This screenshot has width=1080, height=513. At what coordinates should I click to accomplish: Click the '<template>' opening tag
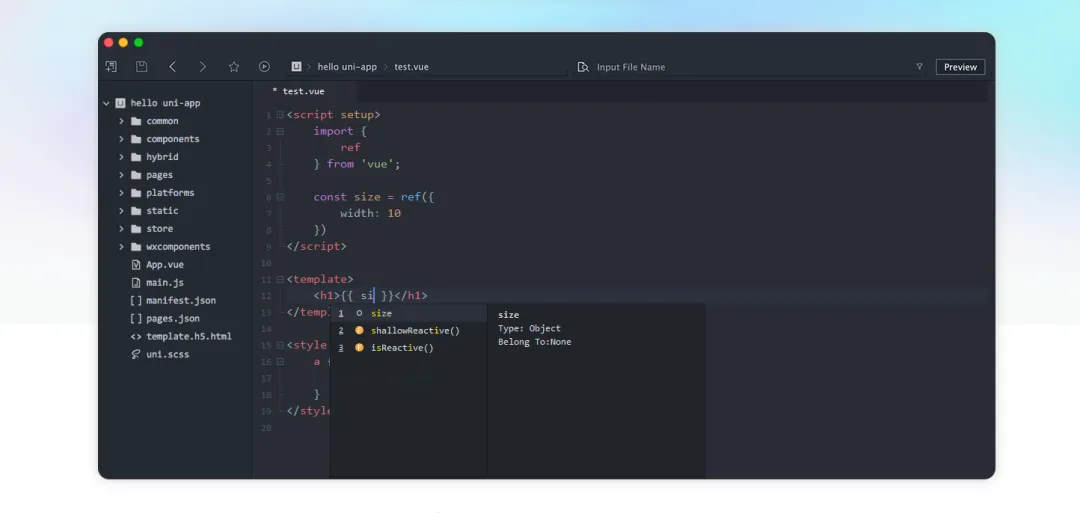[320, 279]
